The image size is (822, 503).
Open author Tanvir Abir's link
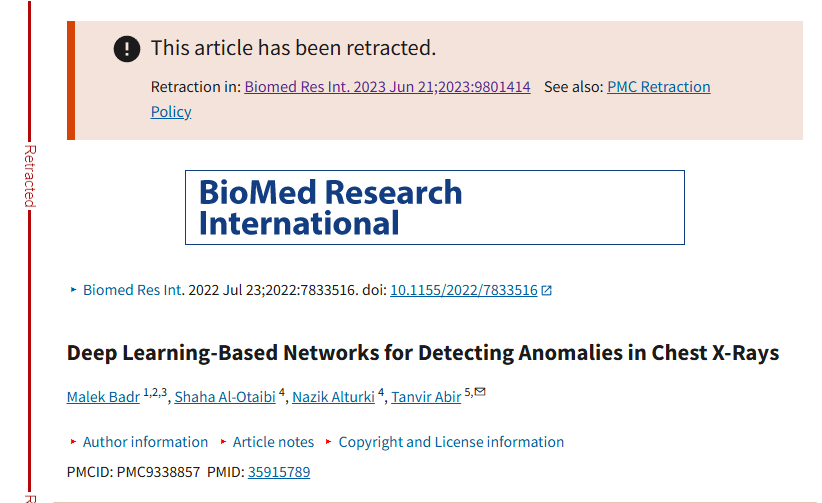[426, 397]
